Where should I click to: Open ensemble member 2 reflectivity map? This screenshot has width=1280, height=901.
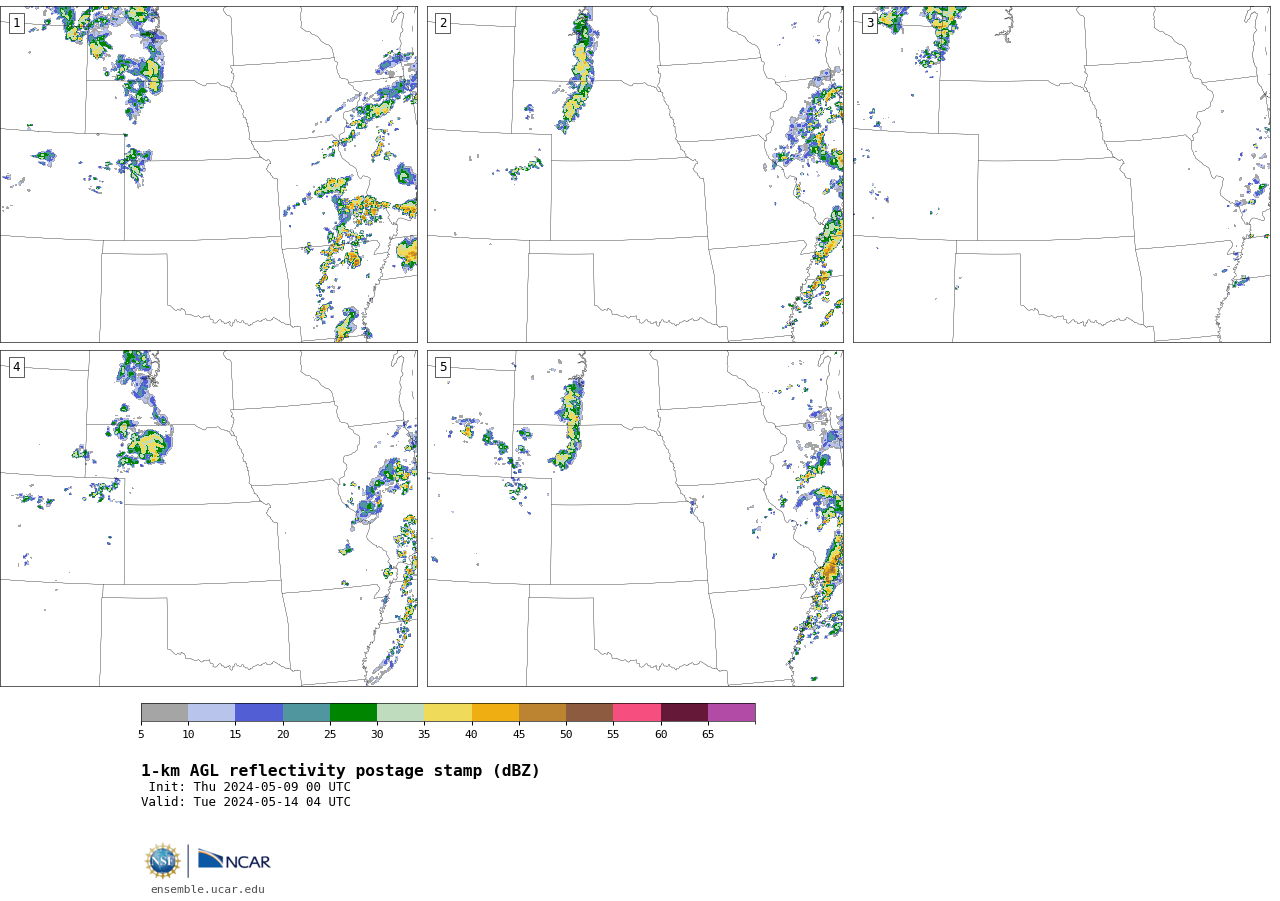point(635,174)
